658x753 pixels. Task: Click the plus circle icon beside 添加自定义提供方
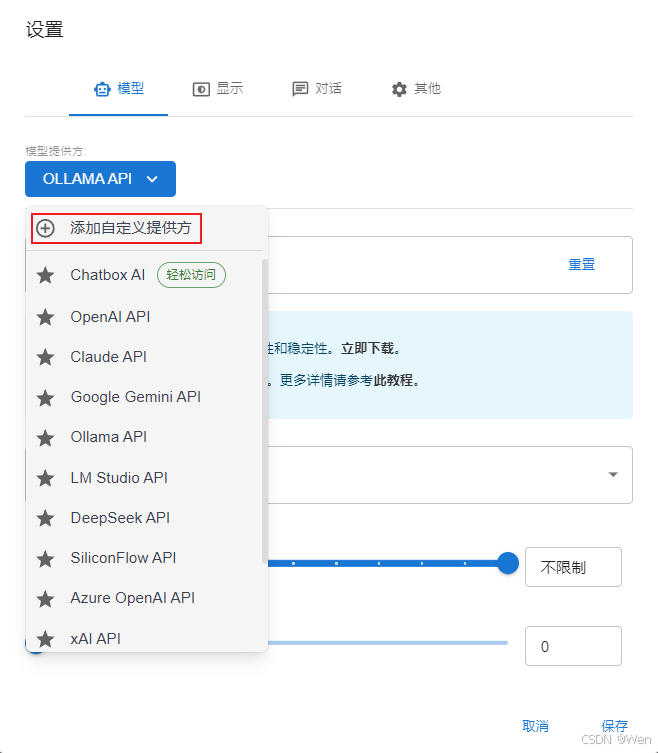pyautogui.click(x=46, y=228)
